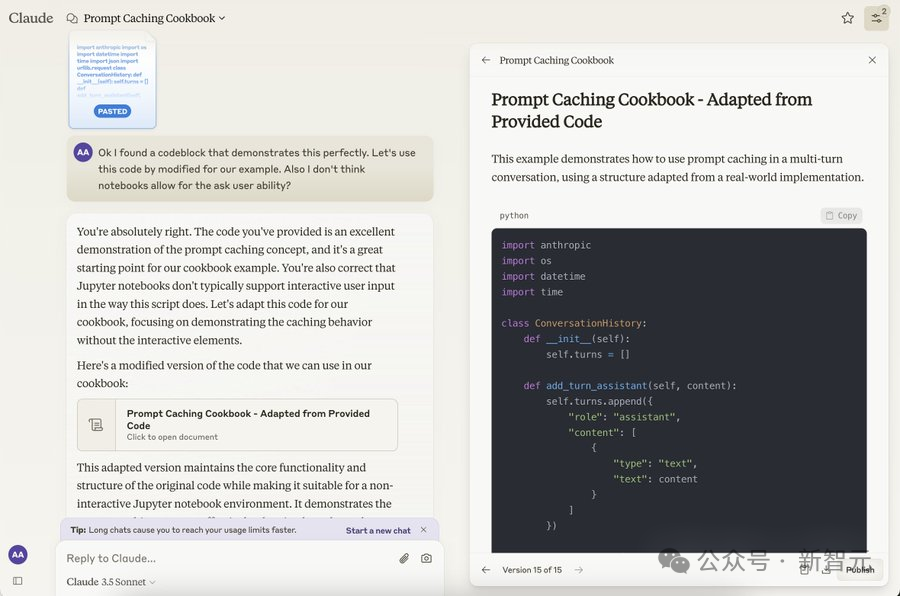This screenshot has height=596, width=900.
Task: Publish the artifact
Action: [859, 570]
